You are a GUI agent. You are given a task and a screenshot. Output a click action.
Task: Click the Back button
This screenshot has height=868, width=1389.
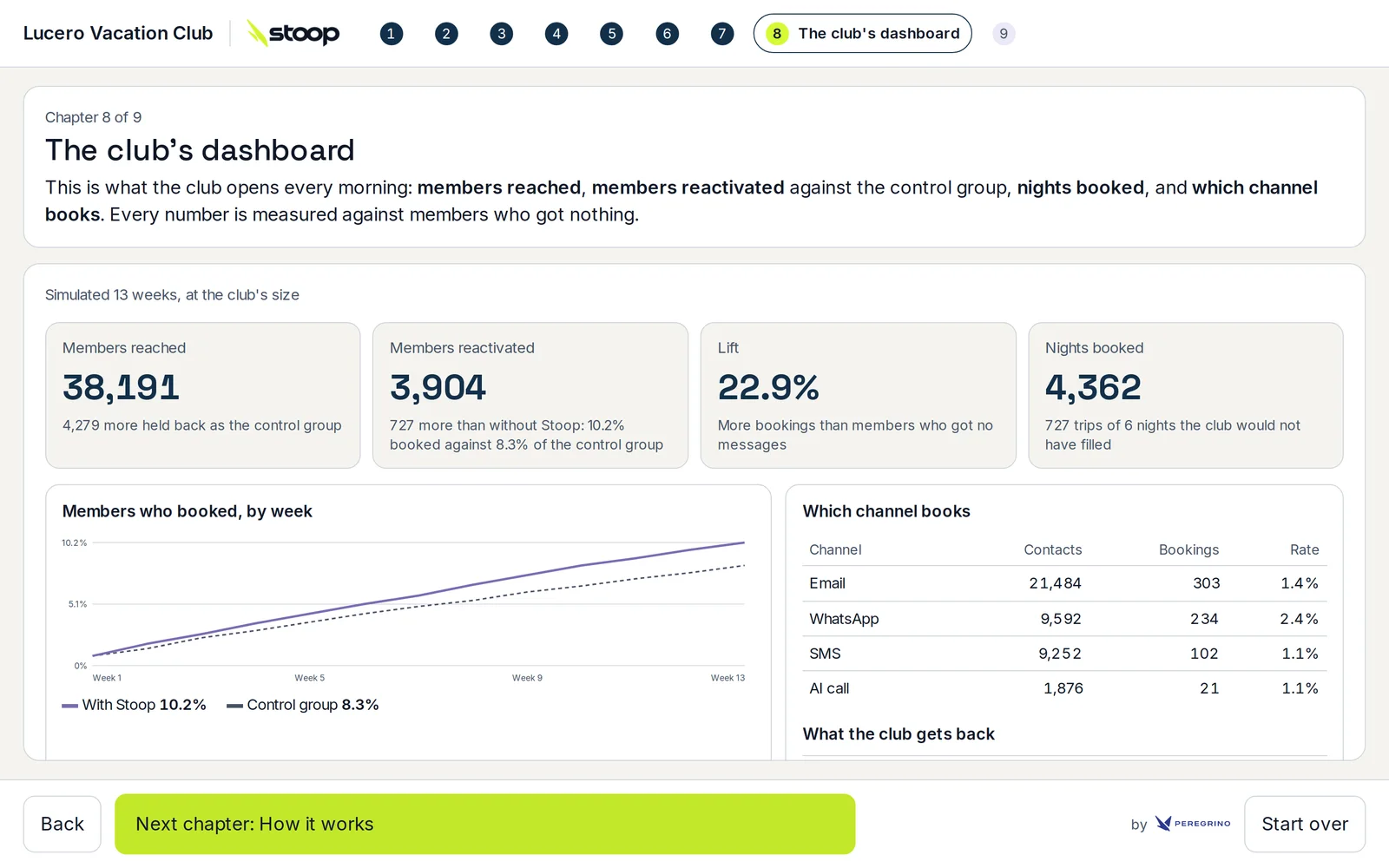click(63, 824)
